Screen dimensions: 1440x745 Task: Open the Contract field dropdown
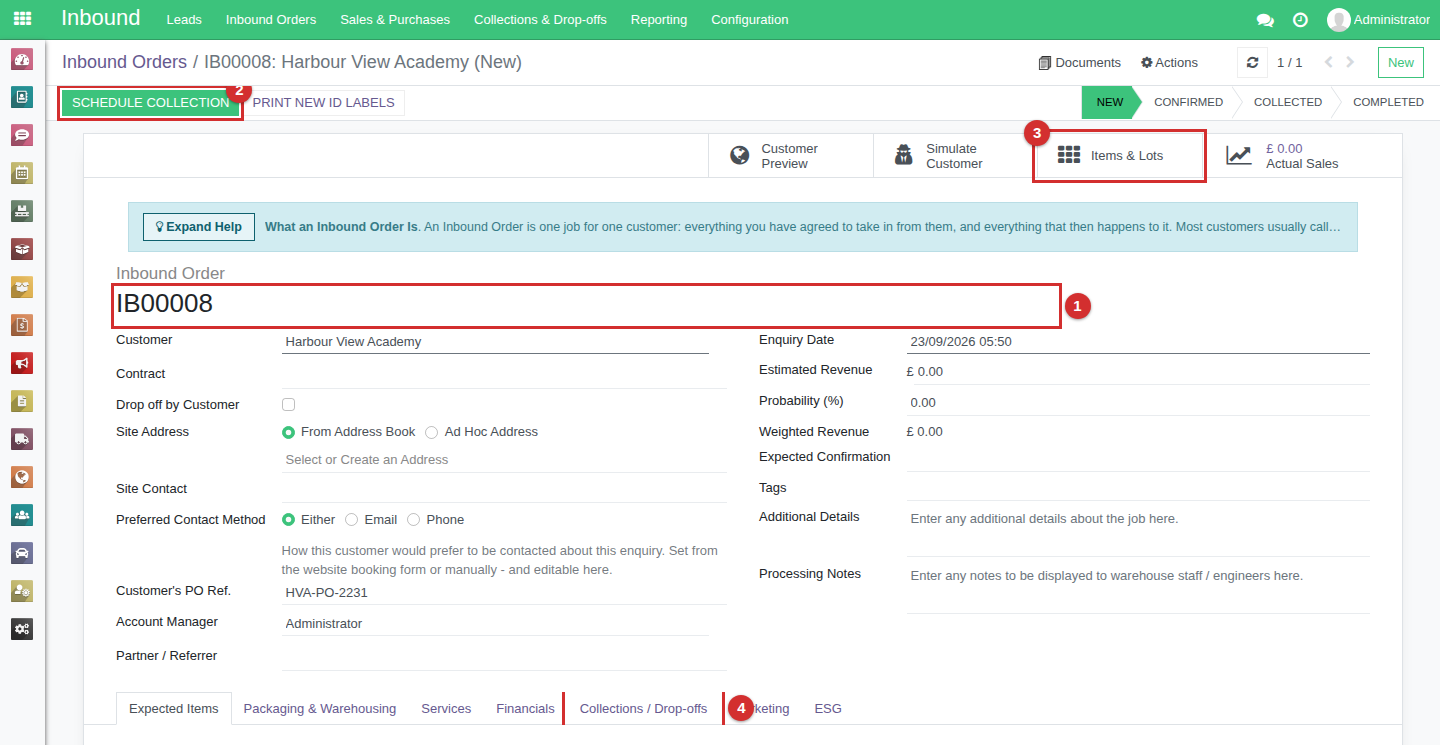tap(504, 375)
